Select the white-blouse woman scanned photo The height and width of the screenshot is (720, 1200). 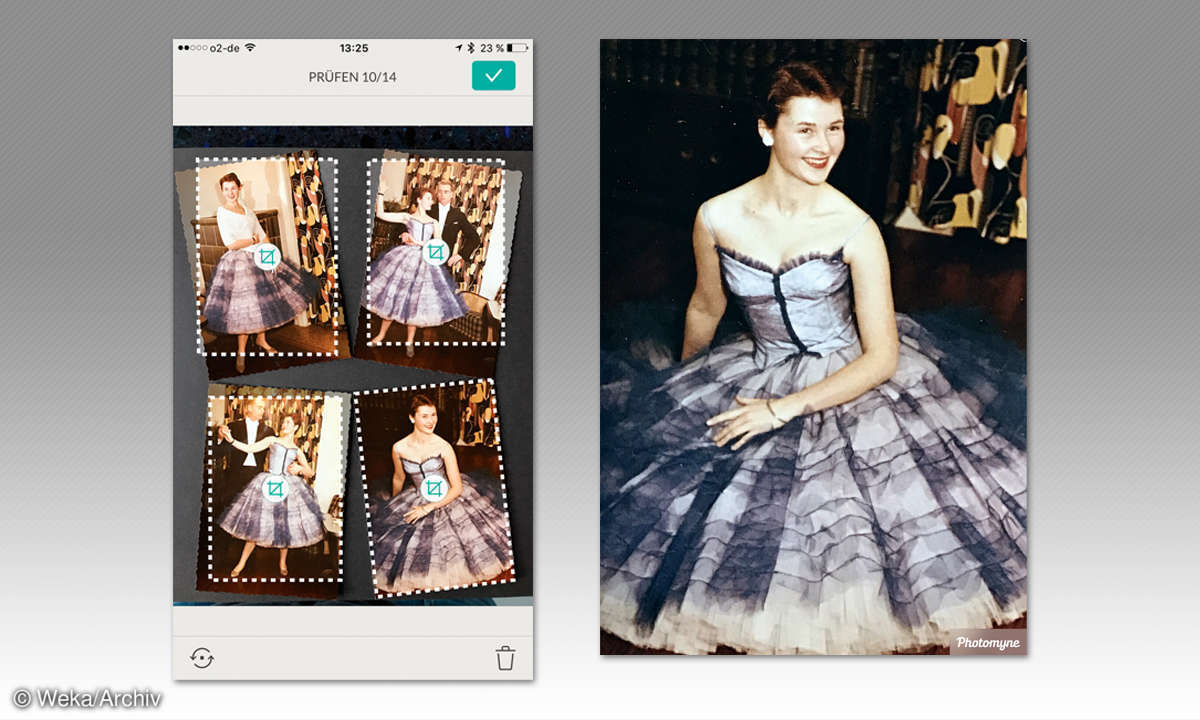(x=266, y=256)
